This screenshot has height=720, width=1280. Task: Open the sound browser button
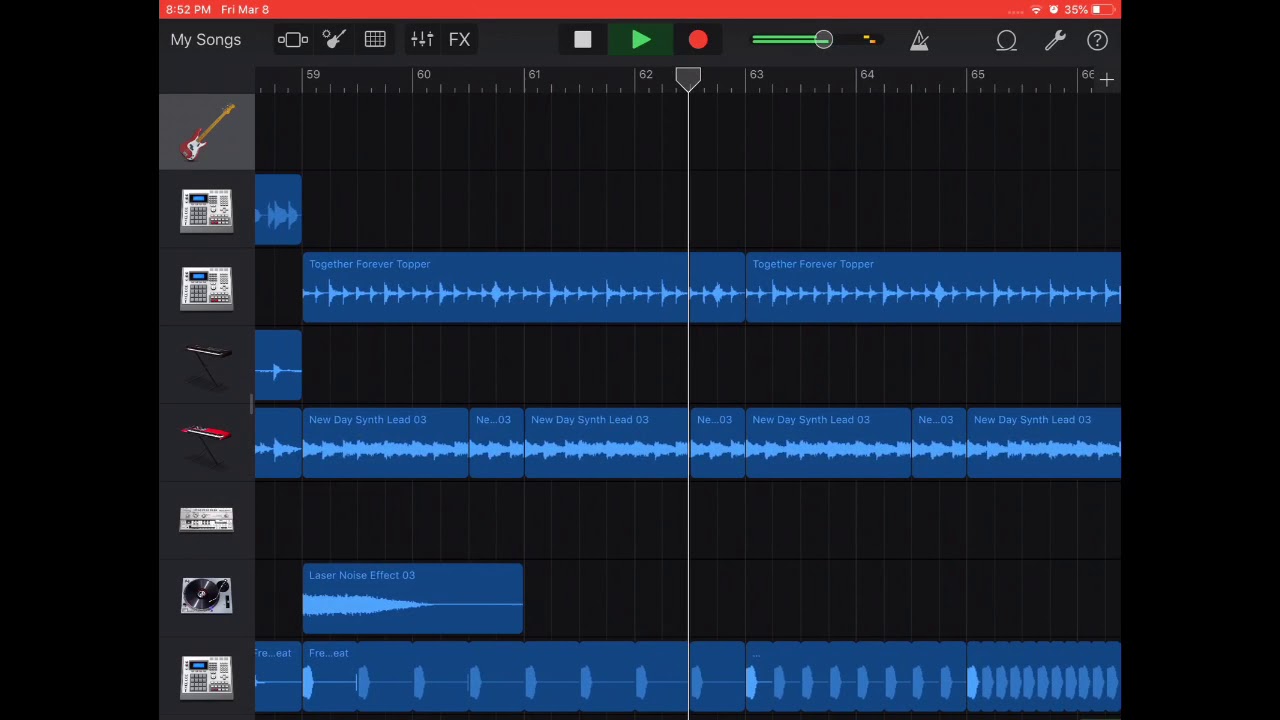292,40
